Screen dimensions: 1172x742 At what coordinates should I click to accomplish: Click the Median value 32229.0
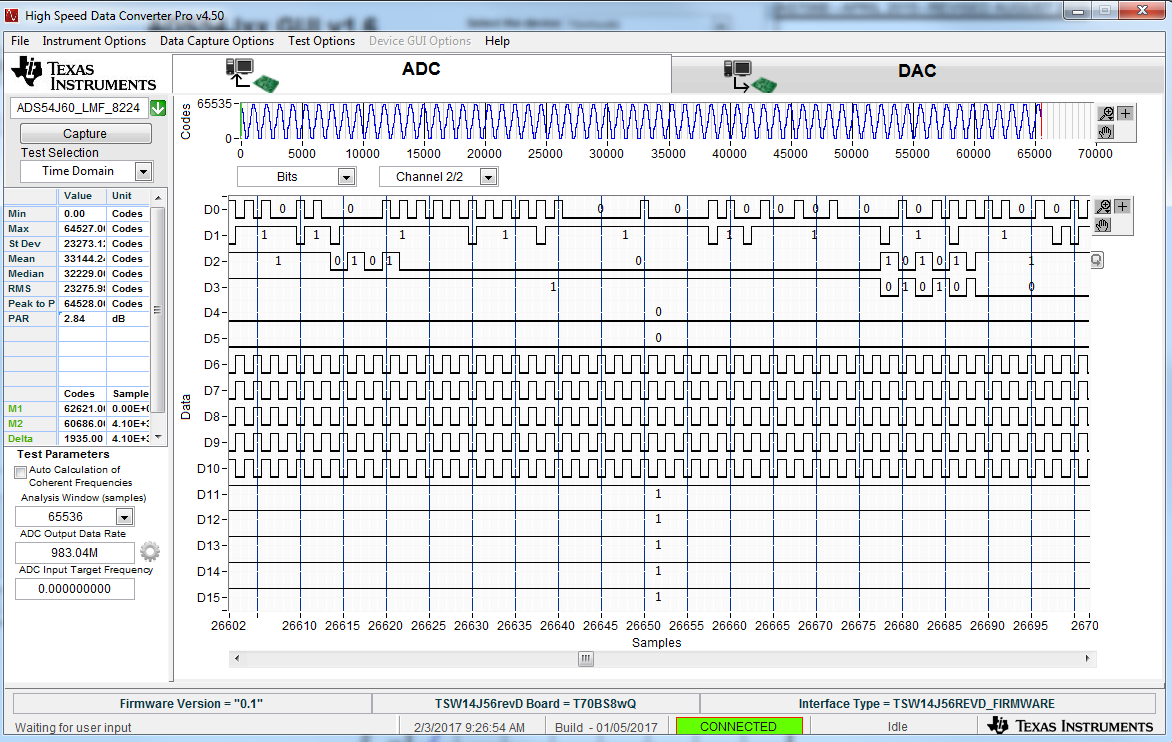coord(82,273)
